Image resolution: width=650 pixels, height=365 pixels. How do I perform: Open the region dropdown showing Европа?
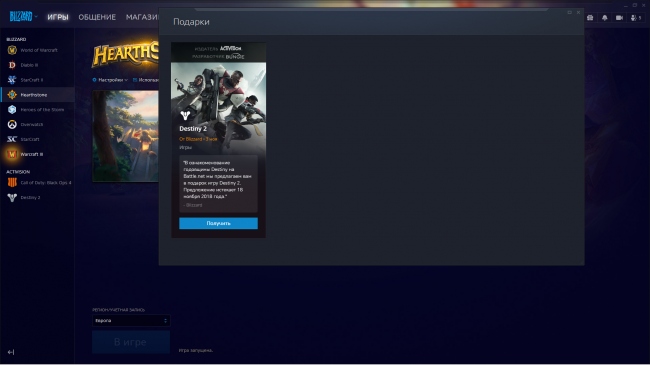point(131,321)
